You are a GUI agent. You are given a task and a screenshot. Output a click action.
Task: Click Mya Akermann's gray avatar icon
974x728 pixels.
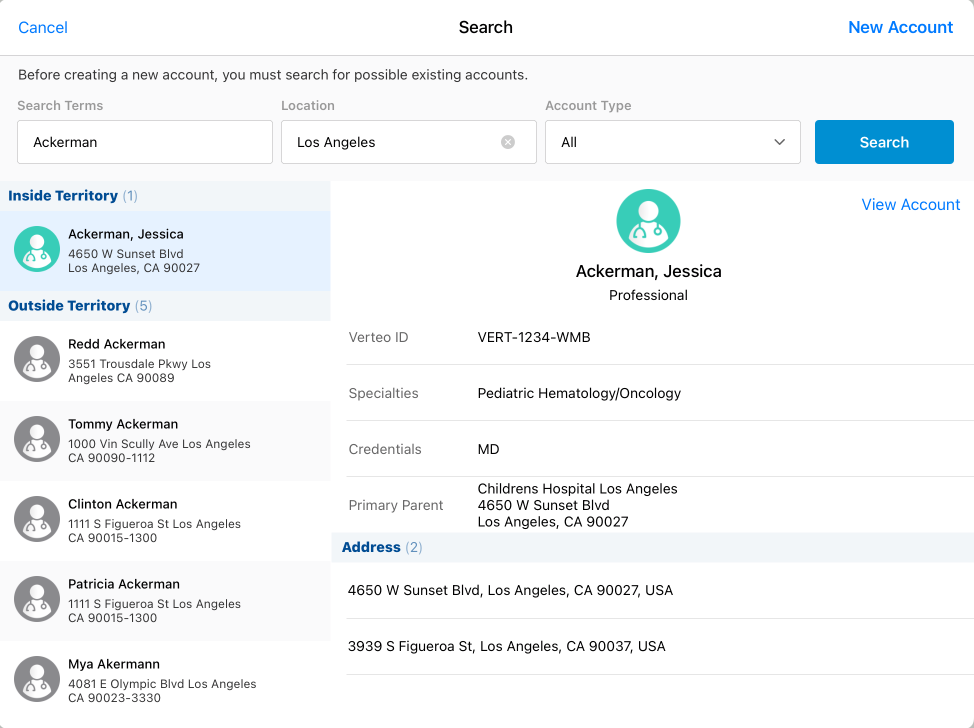click(x=37, y=680)
